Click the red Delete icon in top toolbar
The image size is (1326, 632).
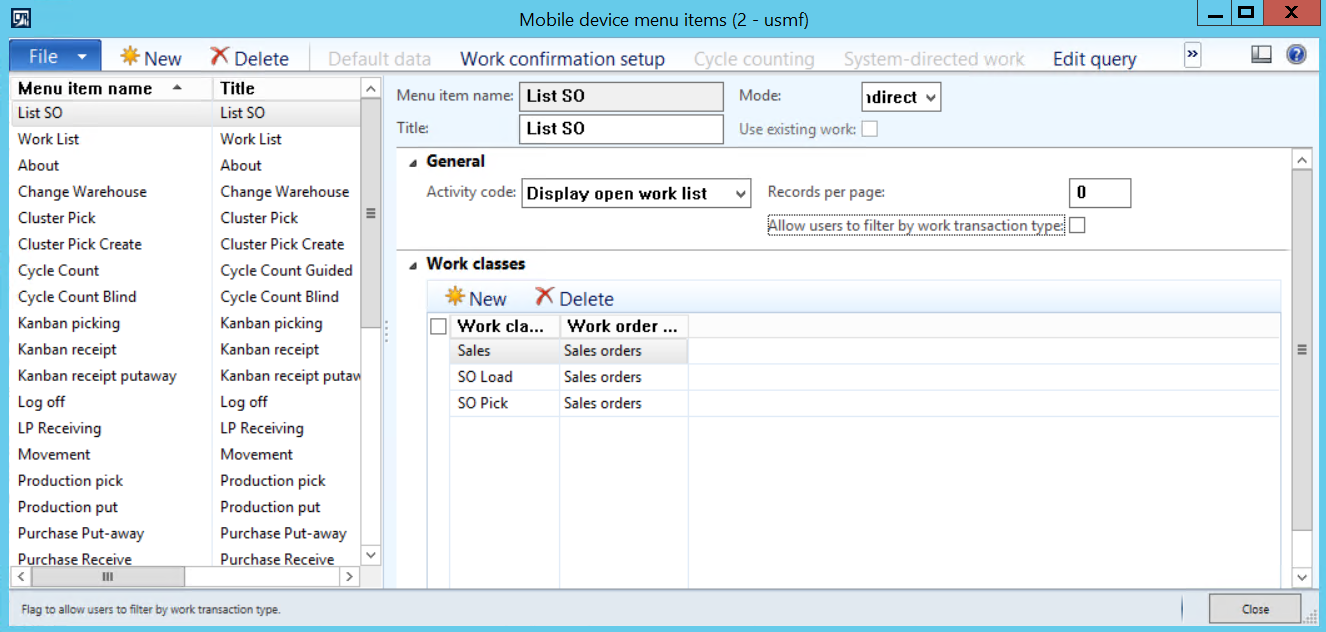[x=220, y=57]
